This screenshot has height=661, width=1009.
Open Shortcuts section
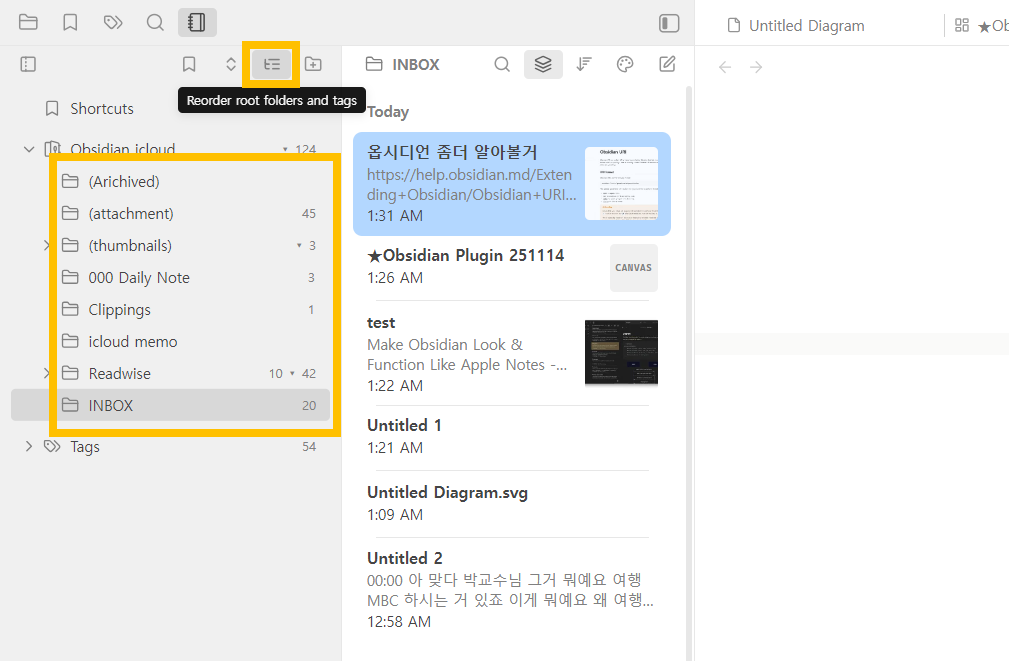click(x=102, y=109)
